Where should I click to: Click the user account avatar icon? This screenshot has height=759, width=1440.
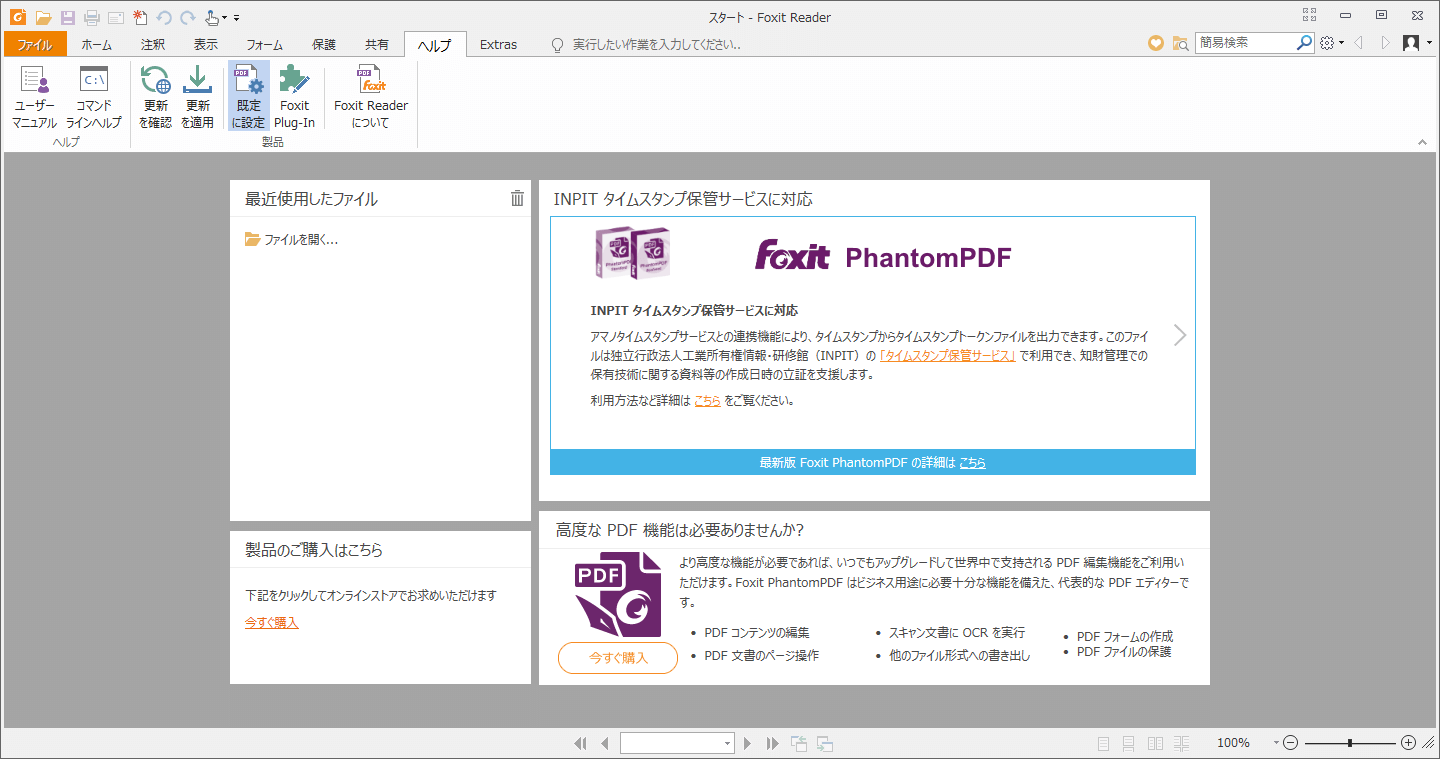click(x=1411, y=43)
